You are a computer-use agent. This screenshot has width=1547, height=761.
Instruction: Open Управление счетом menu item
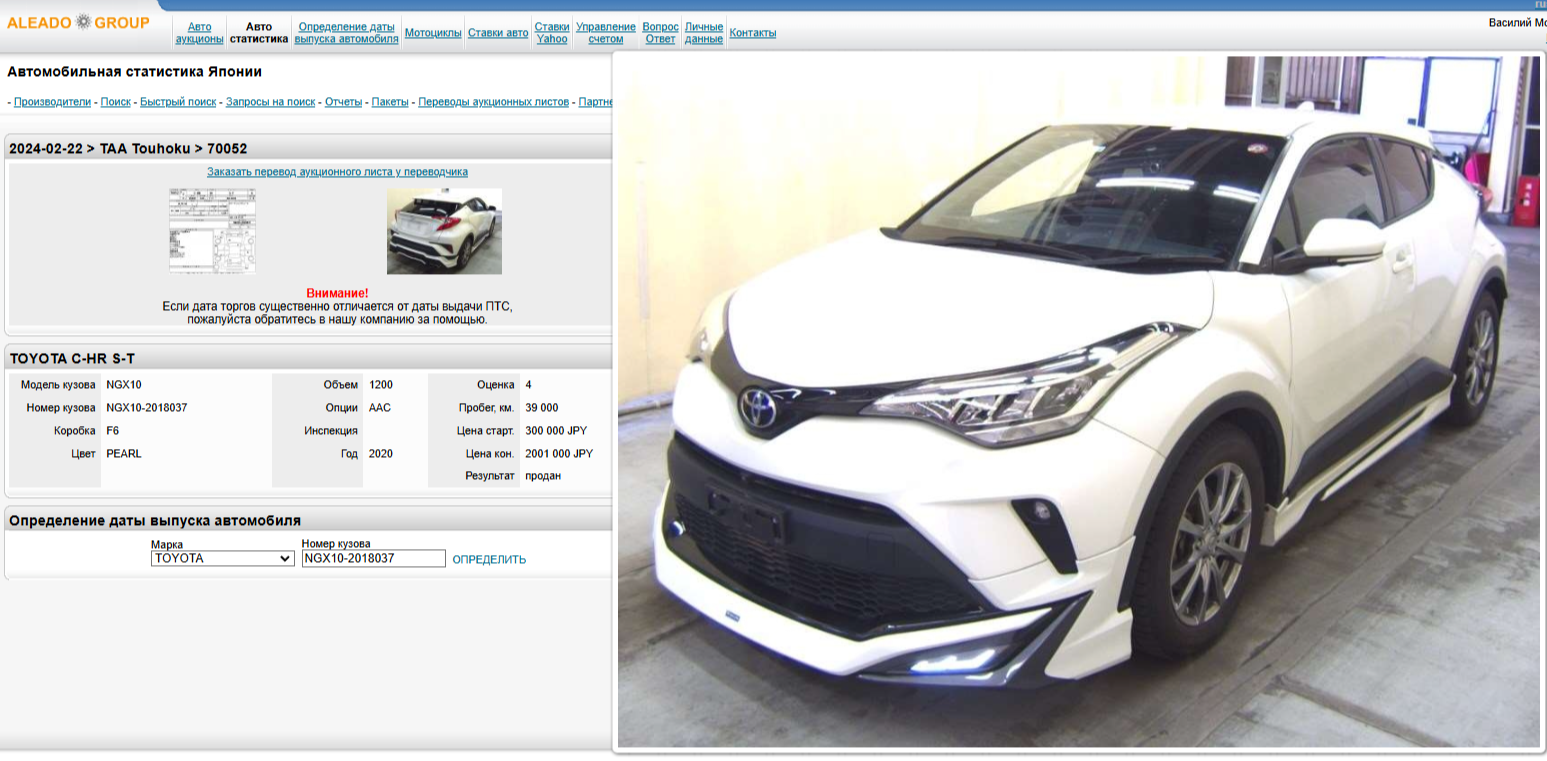pyautogui.click(x=606, y=33)
